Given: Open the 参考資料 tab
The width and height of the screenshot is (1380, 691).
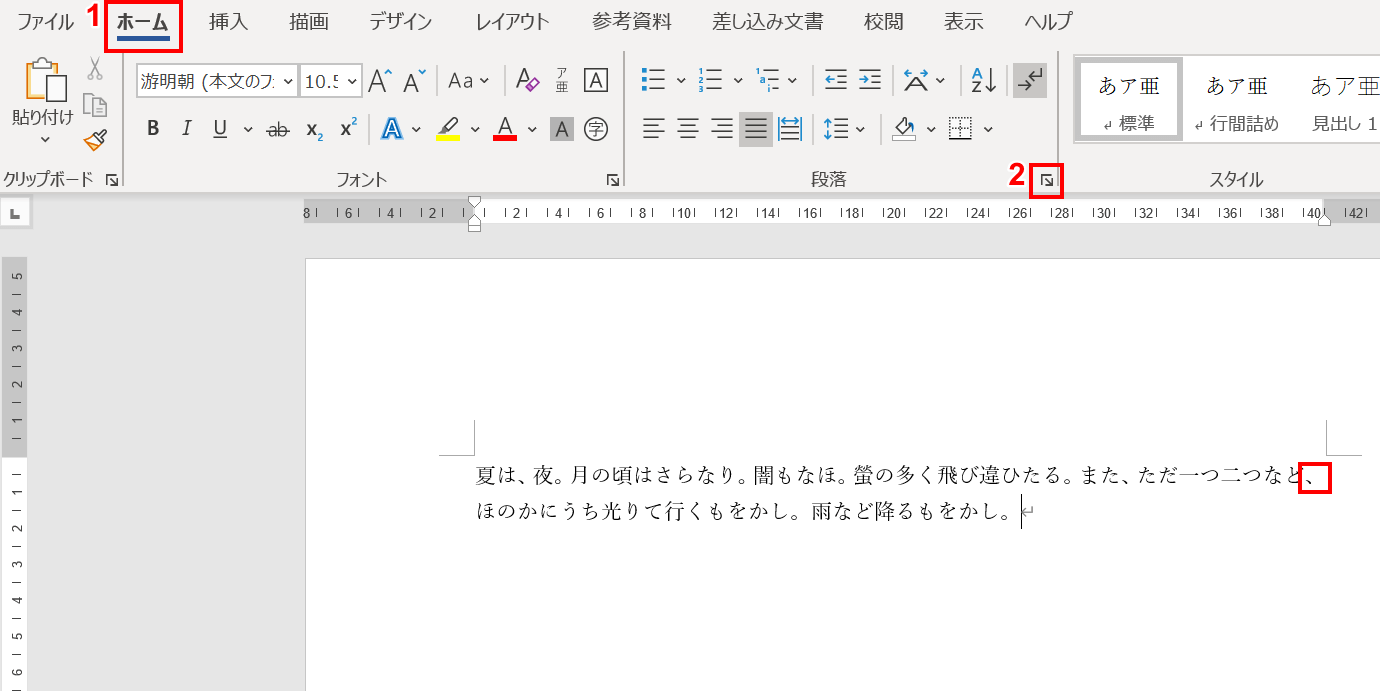Looking at the screenshot, I should click(x=631, y=22).
